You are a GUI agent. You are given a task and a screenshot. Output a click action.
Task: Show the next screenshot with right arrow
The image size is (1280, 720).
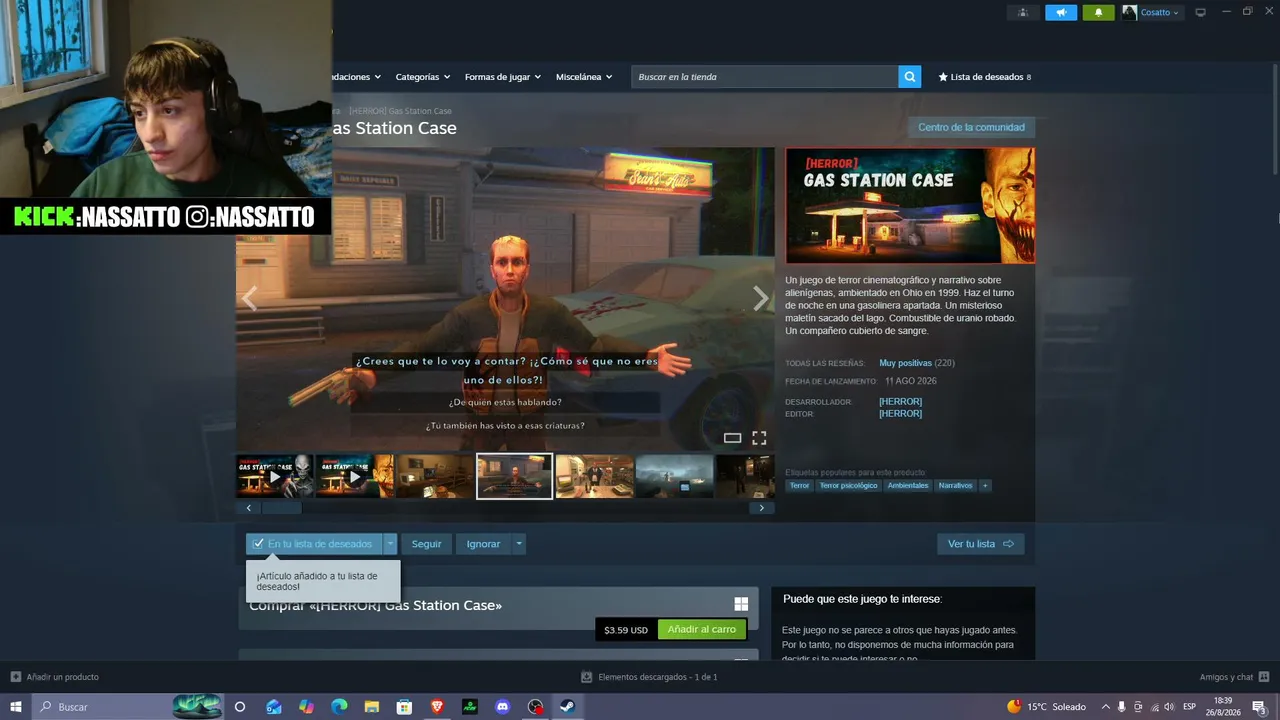point(761,298)
